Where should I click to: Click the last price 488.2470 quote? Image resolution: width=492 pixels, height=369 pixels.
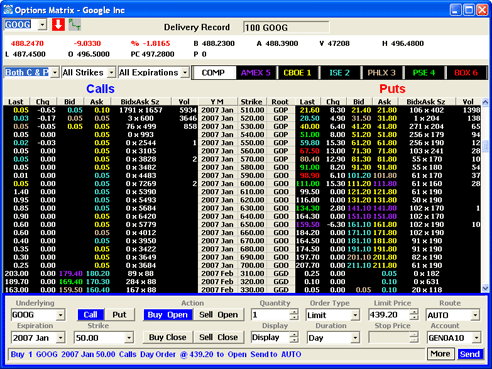(x=27, y=43)
